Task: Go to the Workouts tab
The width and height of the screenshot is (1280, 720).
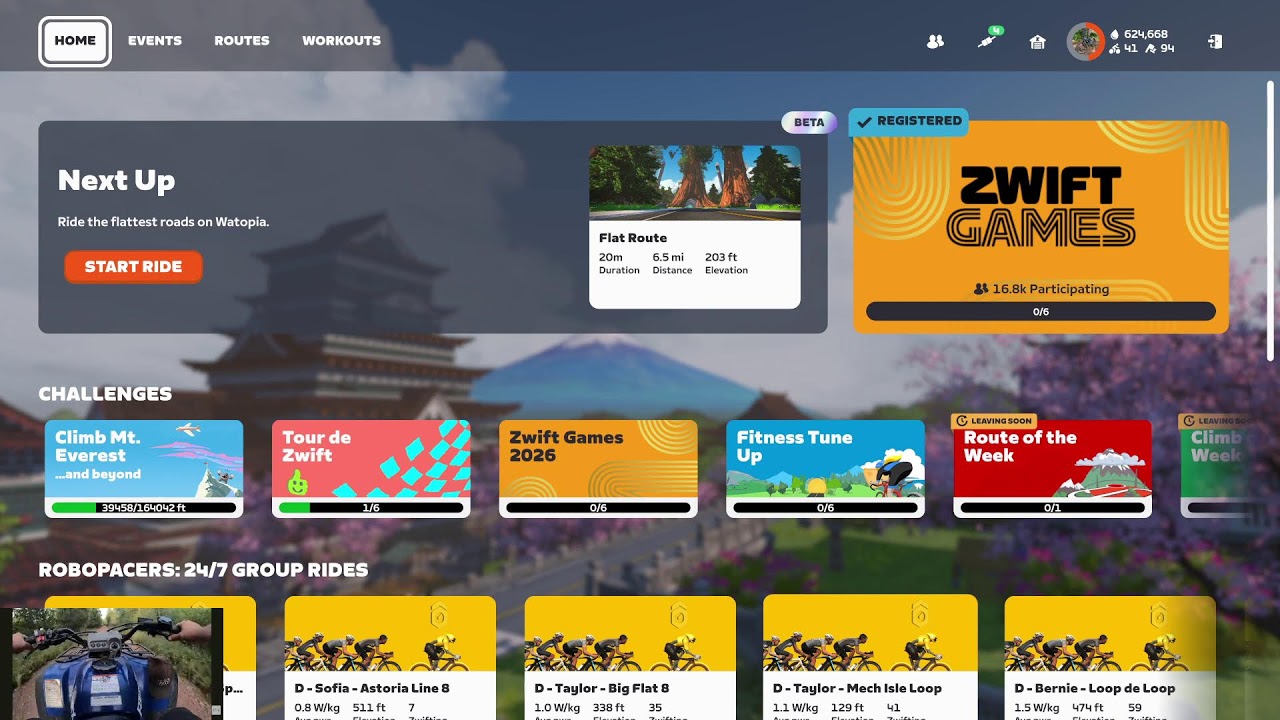Action: (x=341, y=41)
